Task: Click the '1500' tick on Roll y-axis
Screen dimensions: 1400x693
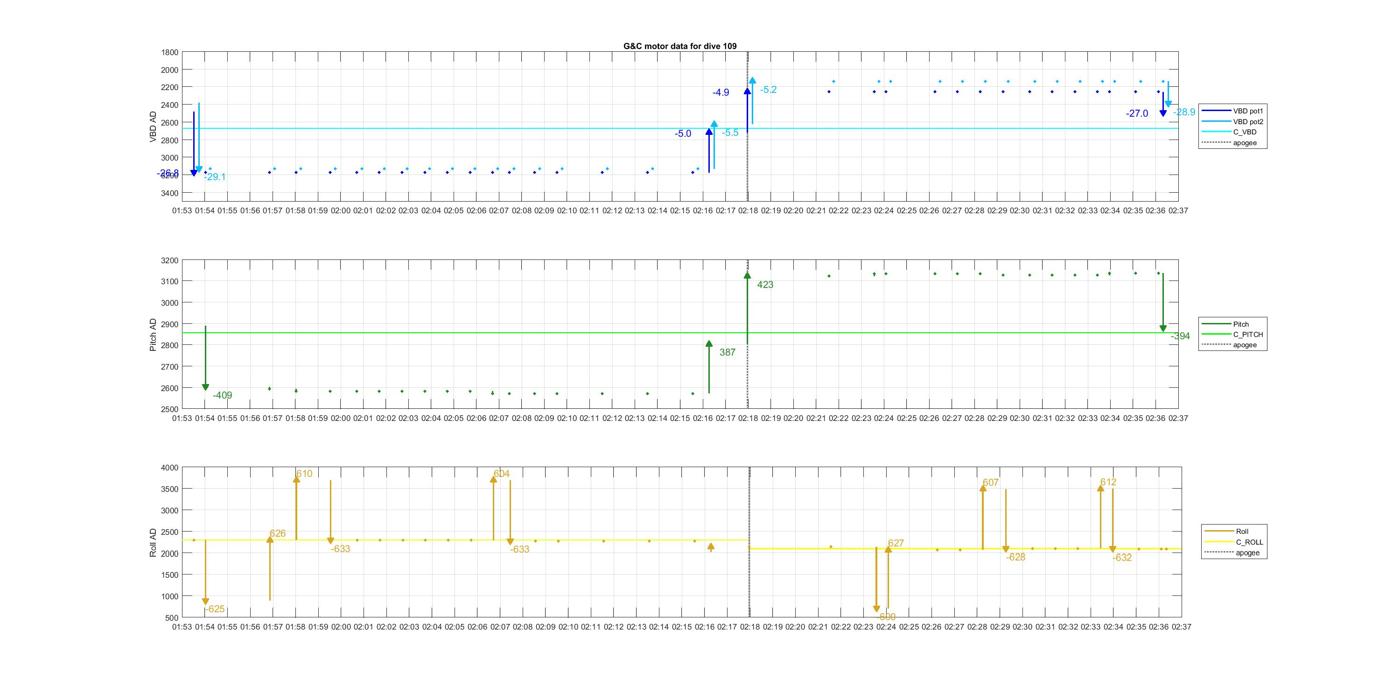Action: [170, 575]
